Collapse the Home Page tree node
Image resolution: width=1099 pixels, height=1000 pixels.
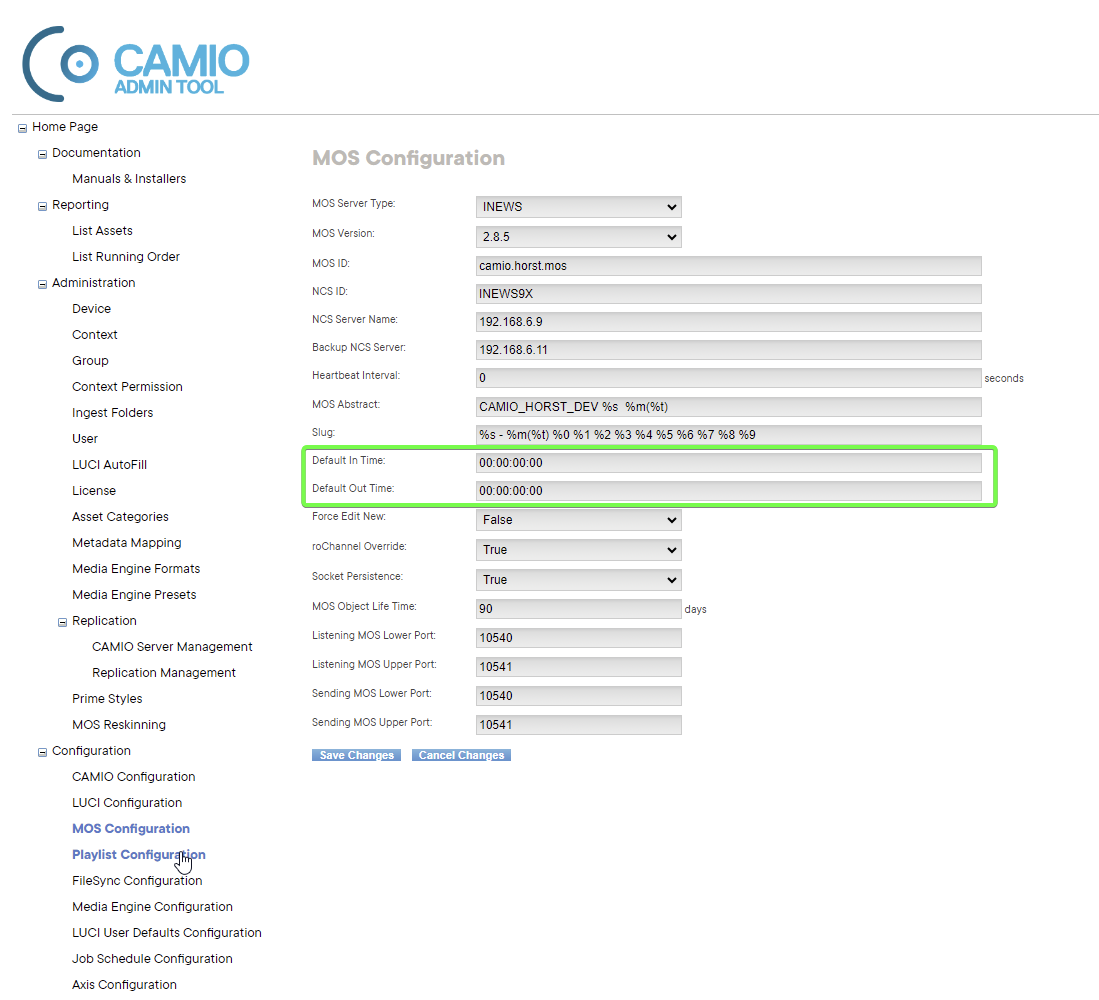[22, 128]
